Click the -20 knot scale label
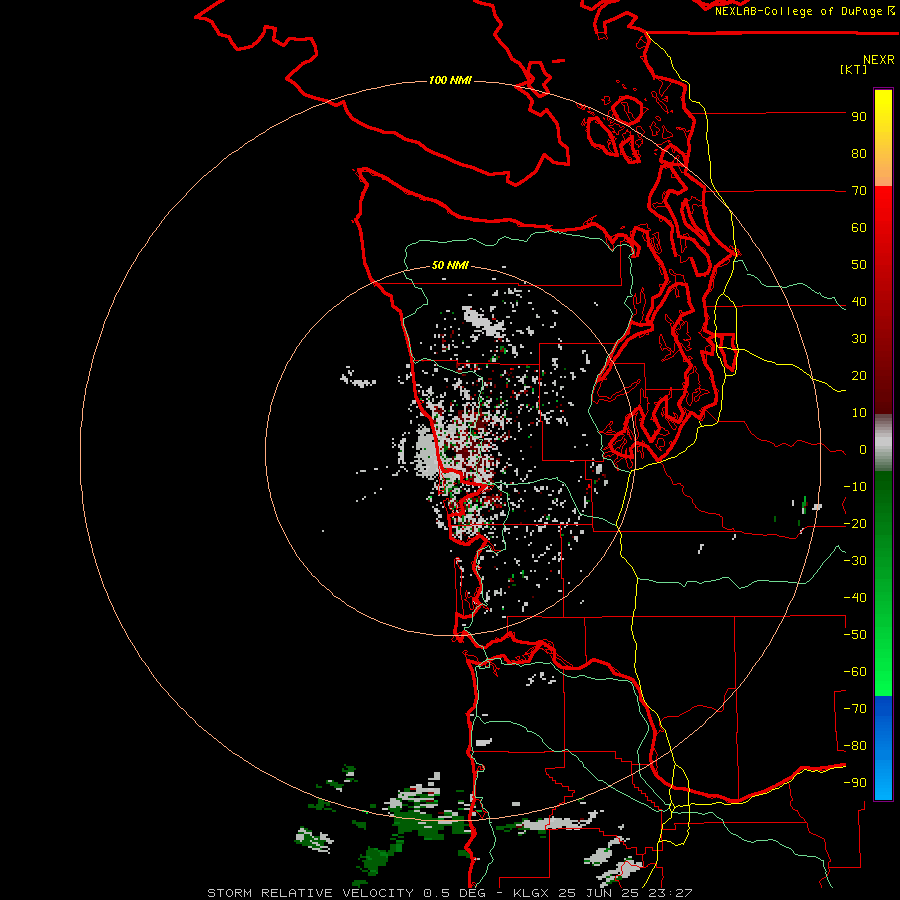900x900 pixels. tap(855, 524)
